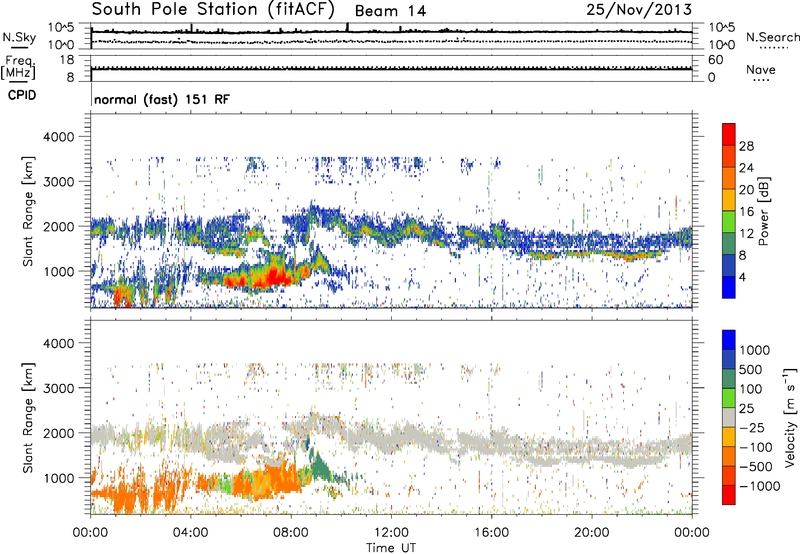Viewport: 800px width, 554px height.
Task: Click the gray band of the Velocity color bar
Action: click(729, 417)
